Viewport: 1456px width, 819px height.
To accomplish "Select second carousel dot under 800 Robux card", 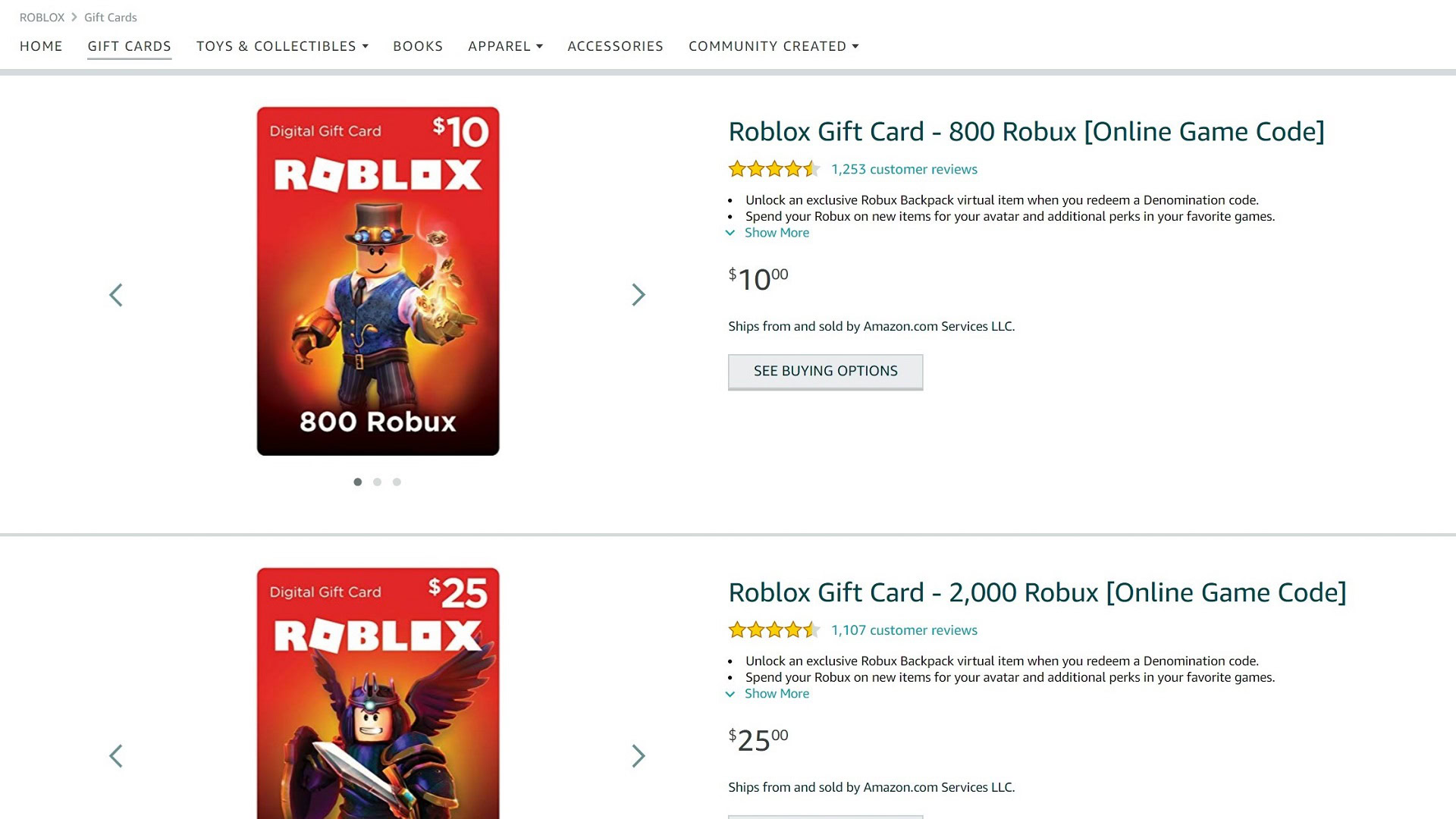I will [x=377, y=482].
